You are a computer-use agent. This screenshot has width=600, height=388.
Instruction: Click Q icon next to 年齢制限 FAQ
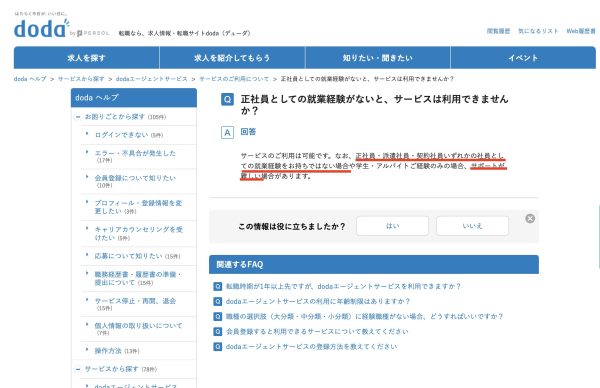217,301
